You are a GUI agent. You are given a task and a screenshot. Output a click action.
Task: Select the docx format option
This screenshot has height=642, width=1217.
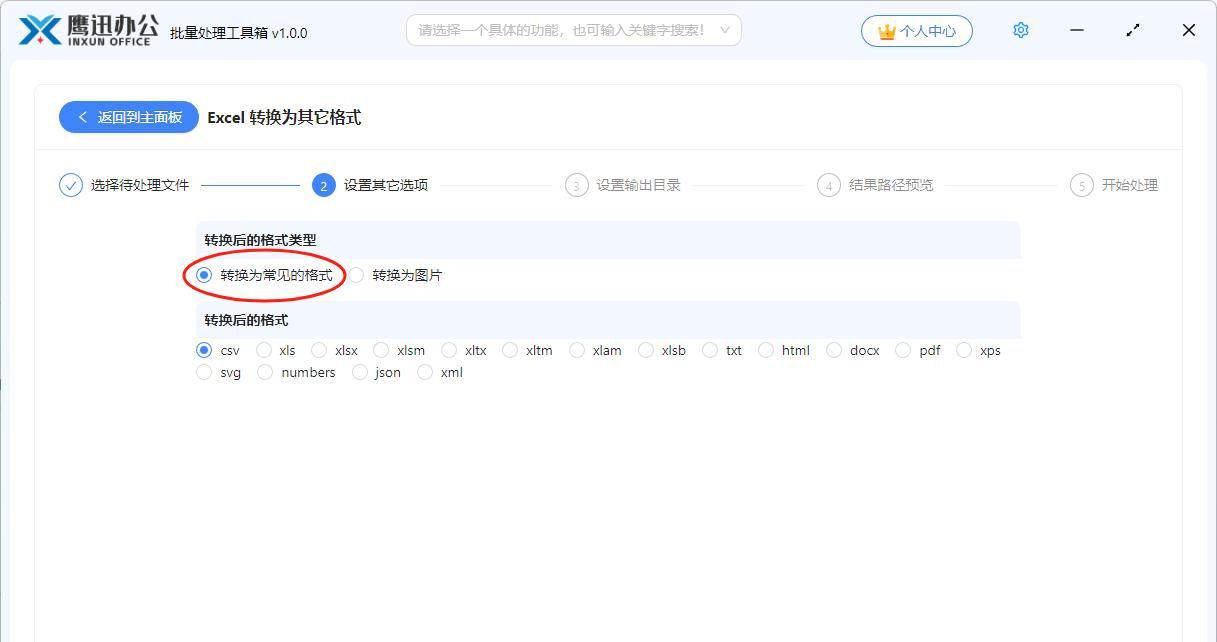tap(835, 350)
